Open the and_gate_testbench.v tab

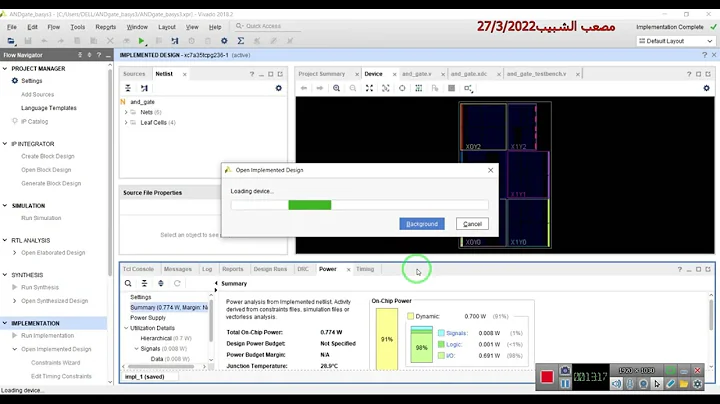click(x=536, y=74)
